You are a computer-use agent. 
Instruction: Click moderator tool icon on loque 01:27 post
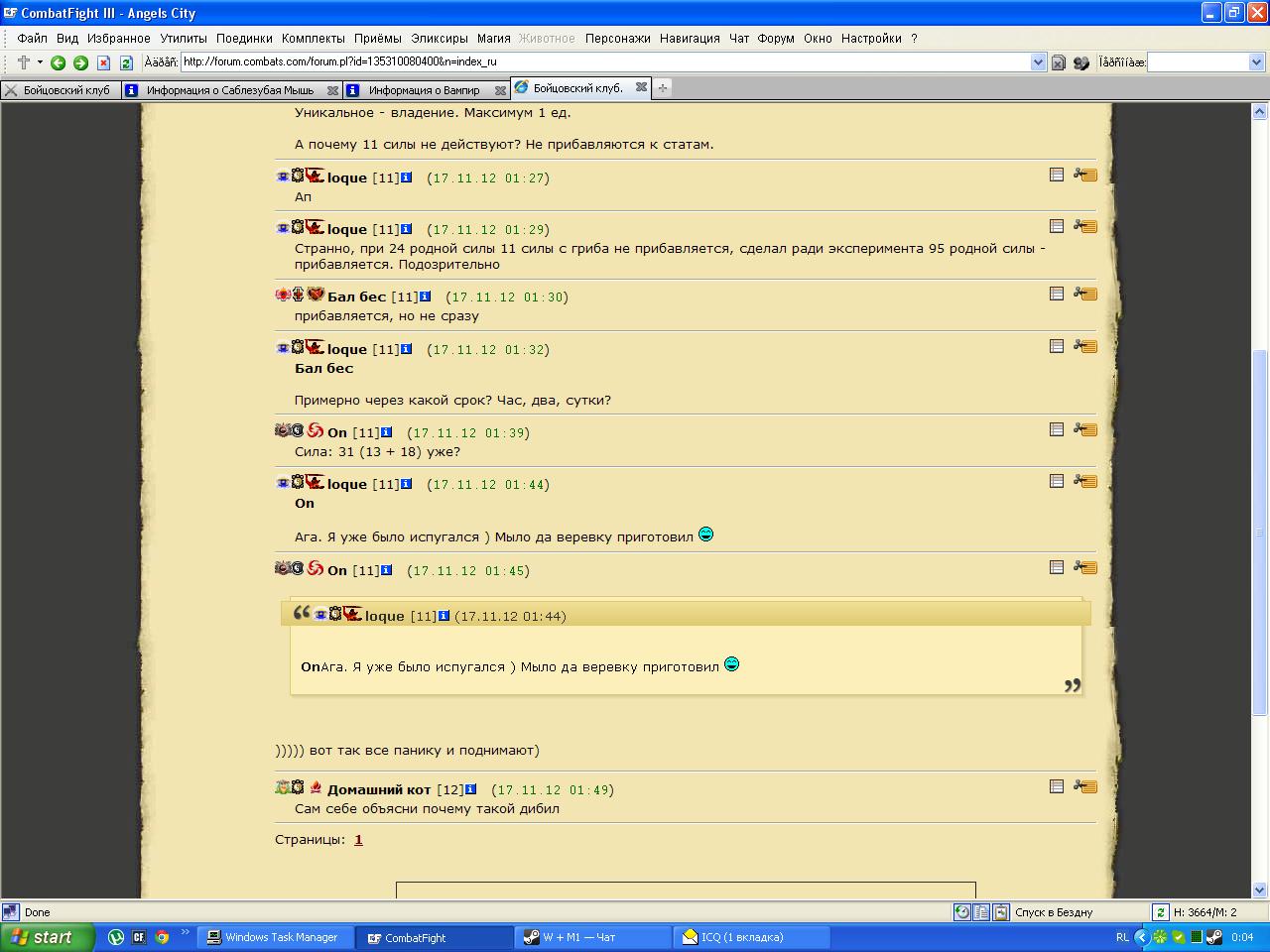[1085, 175]
